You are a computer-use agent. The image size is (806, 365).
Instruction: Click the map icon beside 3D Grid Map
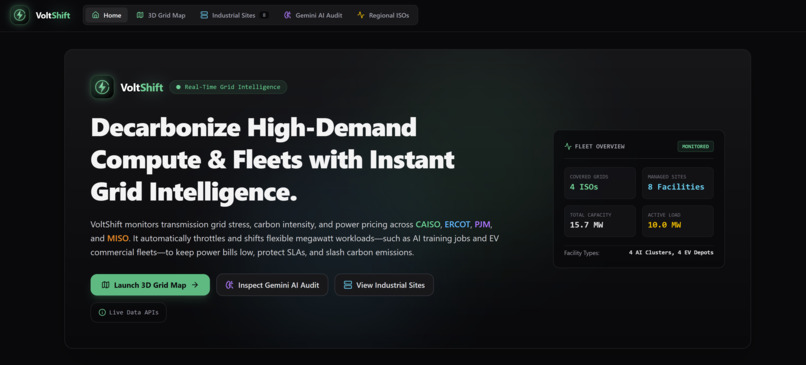pyautogui.click(x=140, y=15)
